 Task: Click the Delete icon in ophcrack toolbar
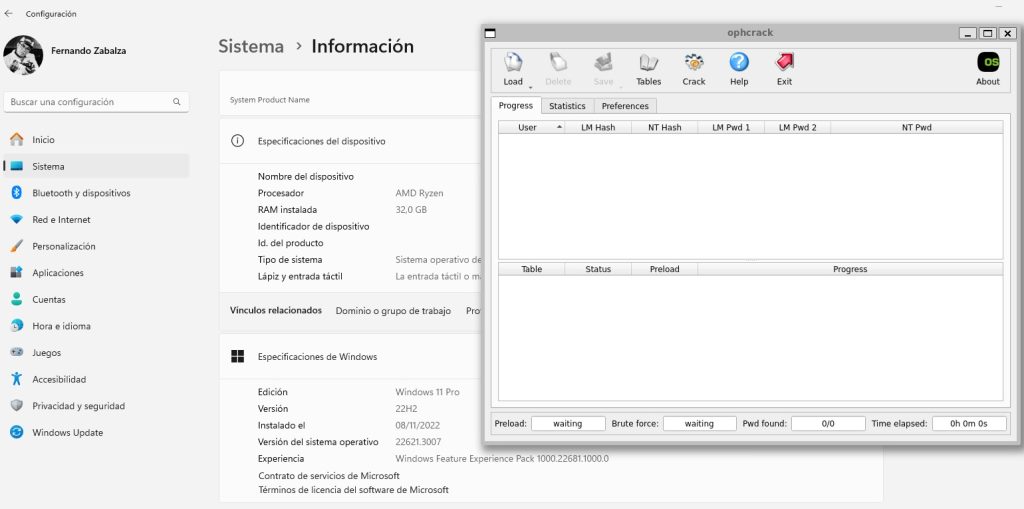click(558, 69)
